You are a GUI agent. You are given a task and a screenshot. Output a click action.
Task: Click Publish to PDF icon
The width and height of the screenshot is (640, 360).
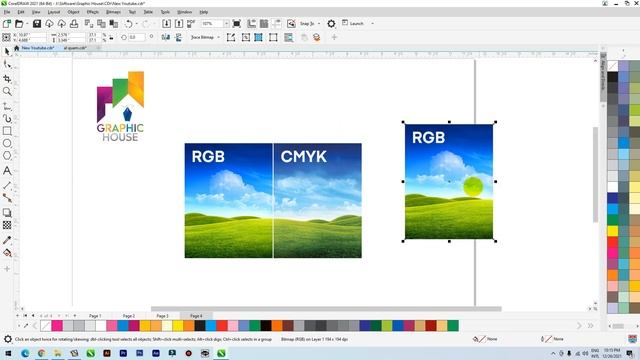(x=191, y=24)
